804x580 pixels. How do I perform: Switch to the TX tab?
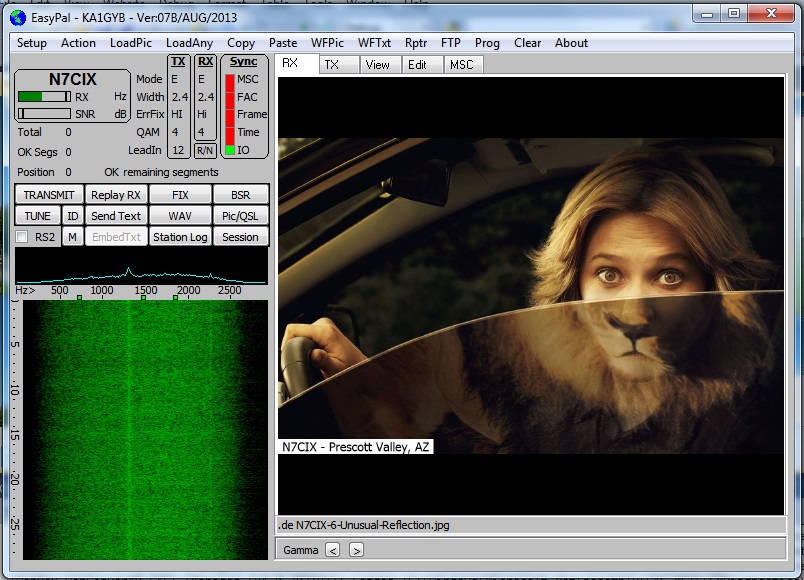point(332,65)
